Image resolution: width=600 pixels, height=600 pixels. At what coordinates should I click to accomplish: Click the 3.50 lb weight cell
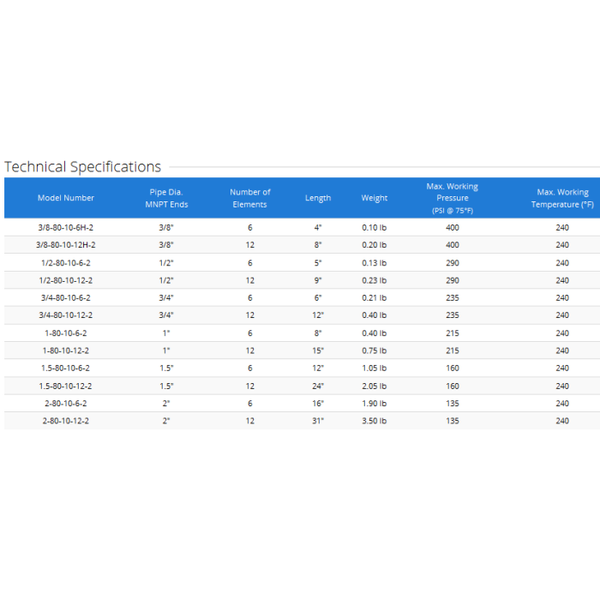(x=374, y=421)
